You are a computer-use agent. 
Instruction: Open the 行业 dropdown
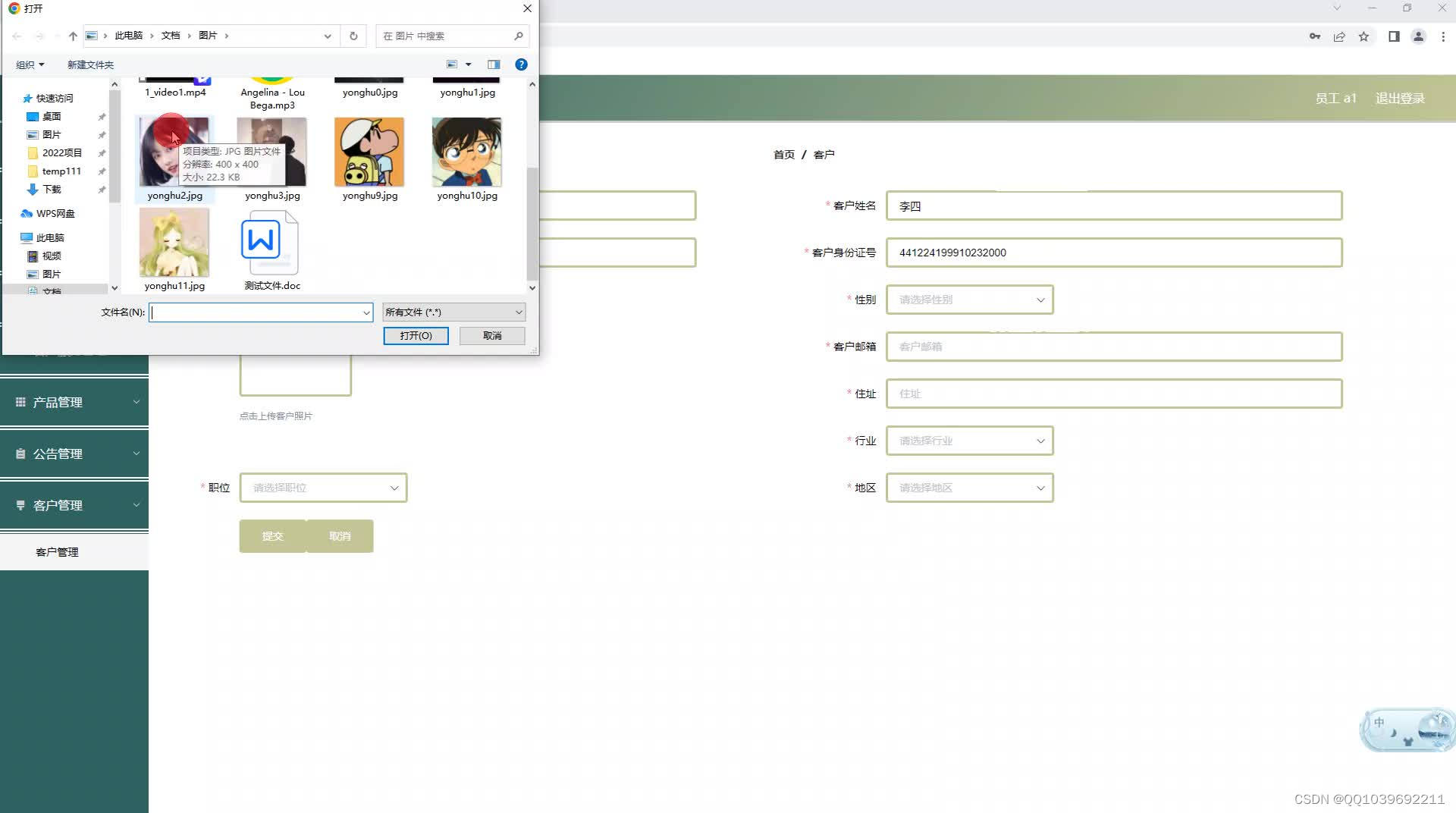click(969, 441)
